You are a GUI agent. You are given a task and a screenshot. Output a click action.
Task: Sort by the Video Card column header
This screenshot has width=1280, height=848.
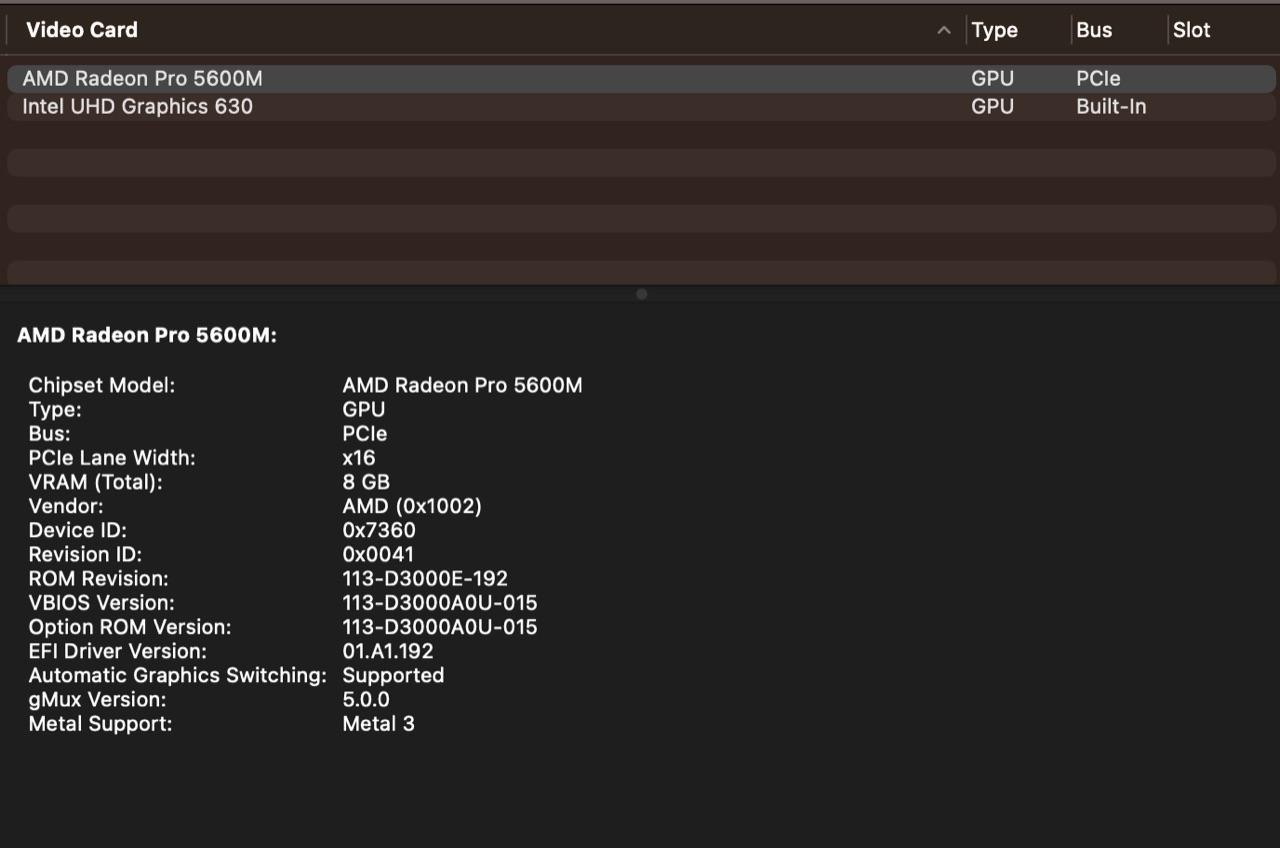(x=82, y=30)
